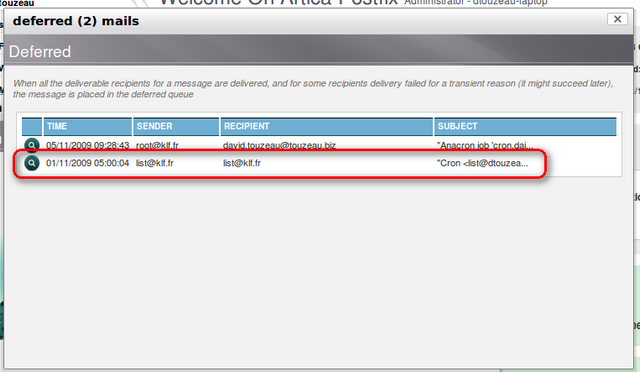Click subject "Cron <list@dtouzea...
Screen dimensions: 640x372
[x=482, y=163]
